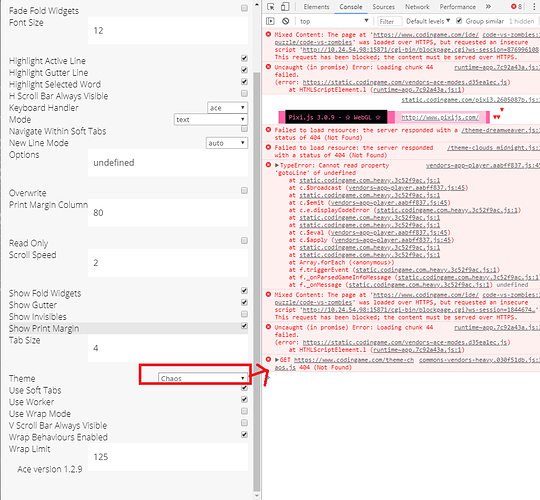
Task: Open the DevTools three-dot options menu
Action: 534,7
